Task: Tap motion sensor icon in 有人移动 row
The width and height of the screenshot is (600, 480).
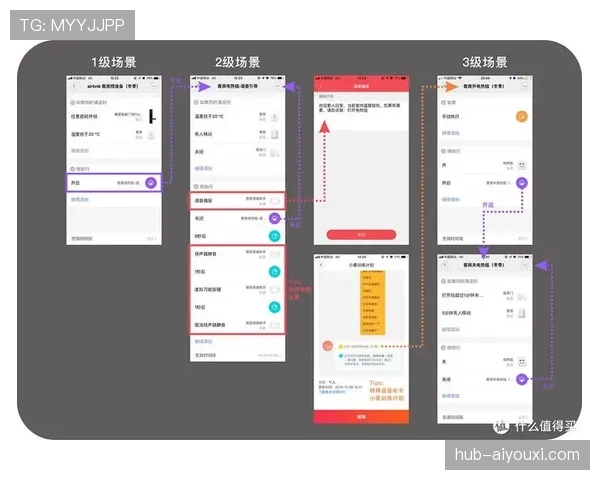Action: [275, 134]
